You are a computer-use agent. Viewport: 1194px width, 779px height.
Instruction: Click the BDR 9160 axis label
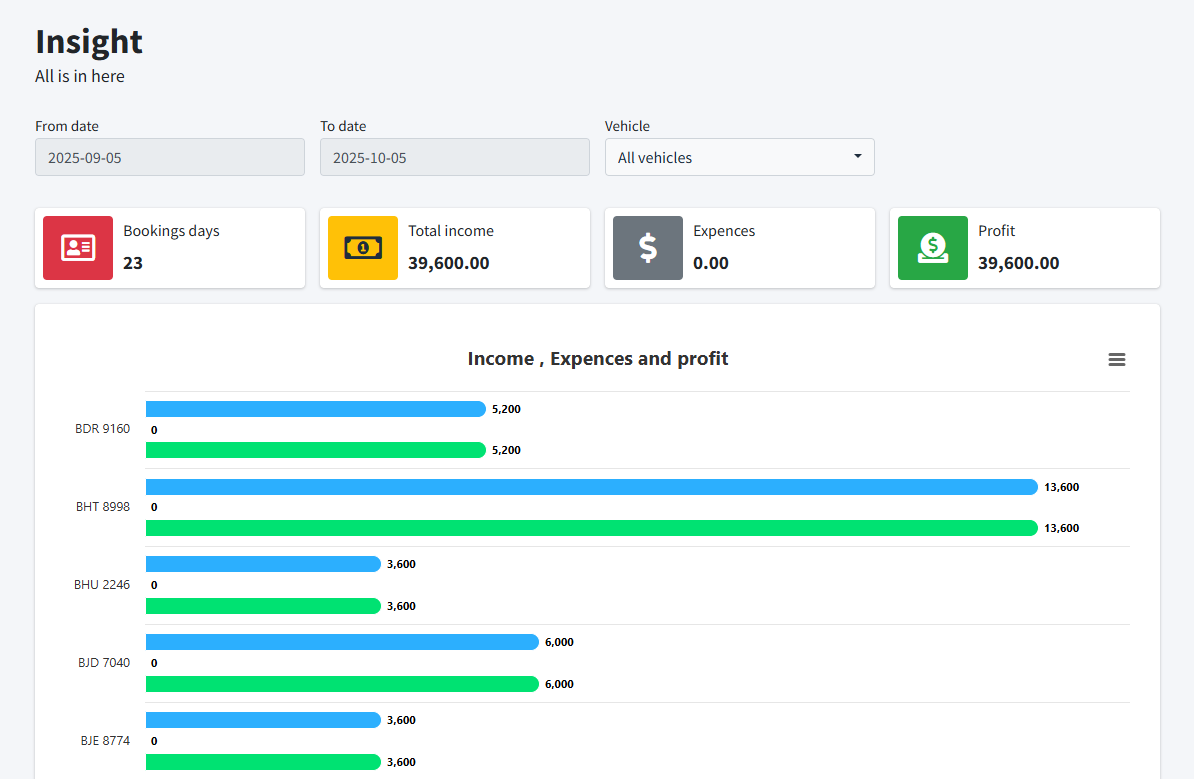point(103,429)
